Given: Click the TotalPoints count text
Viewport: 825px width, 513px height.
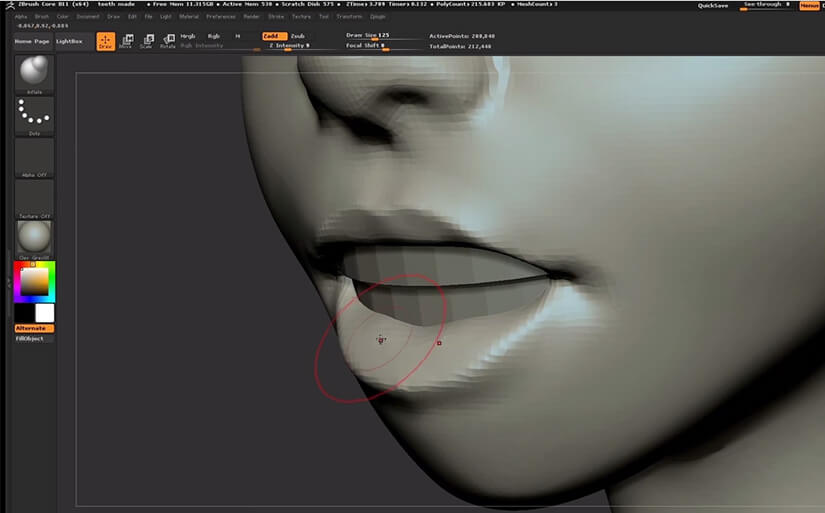Looking at the screenshot, I should 460,46.
